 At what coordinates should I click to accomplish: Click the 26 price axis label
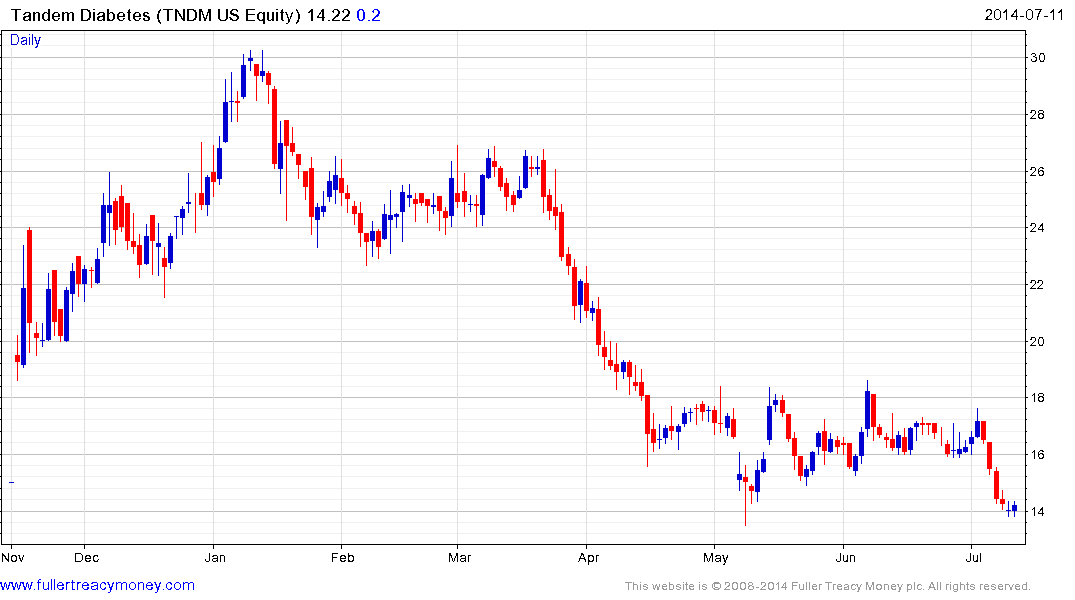pyautogui.click(x=1037, y=171)
